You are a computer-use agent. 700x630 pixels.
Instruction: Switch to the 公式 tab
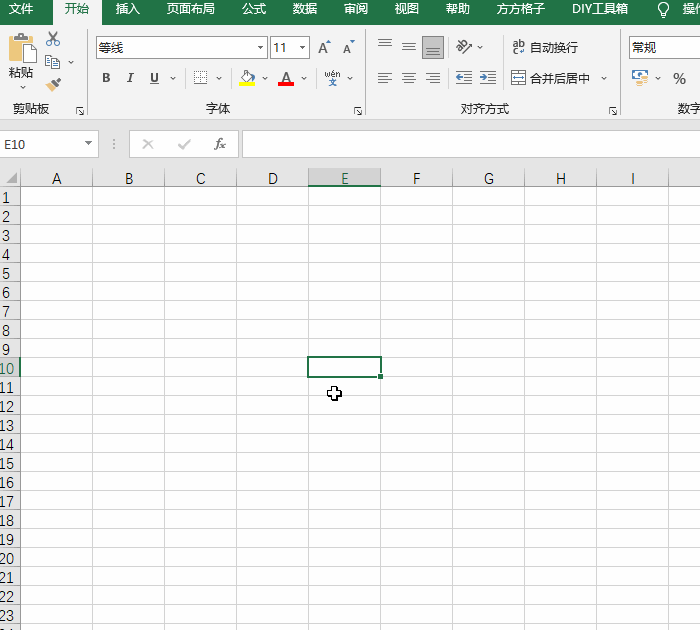click(x=254, y=8)
